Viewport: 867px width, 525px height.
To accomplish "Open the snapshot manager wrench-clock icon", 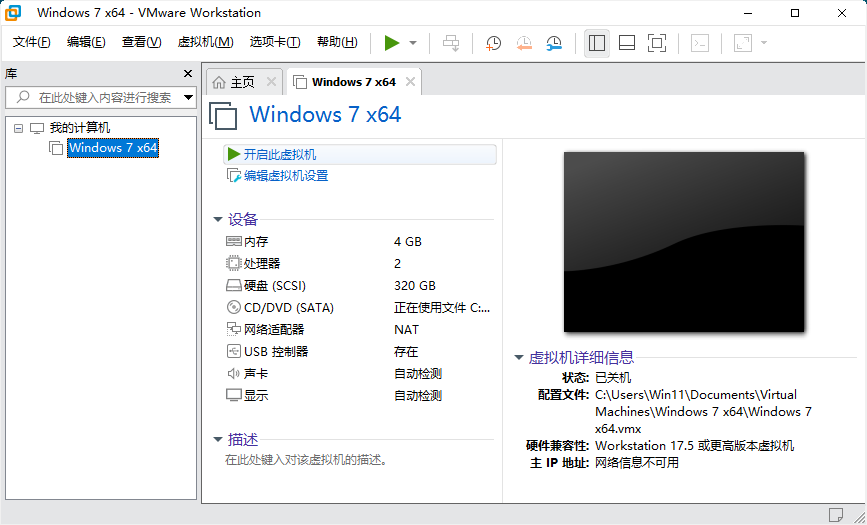I will tap(553, 43).
